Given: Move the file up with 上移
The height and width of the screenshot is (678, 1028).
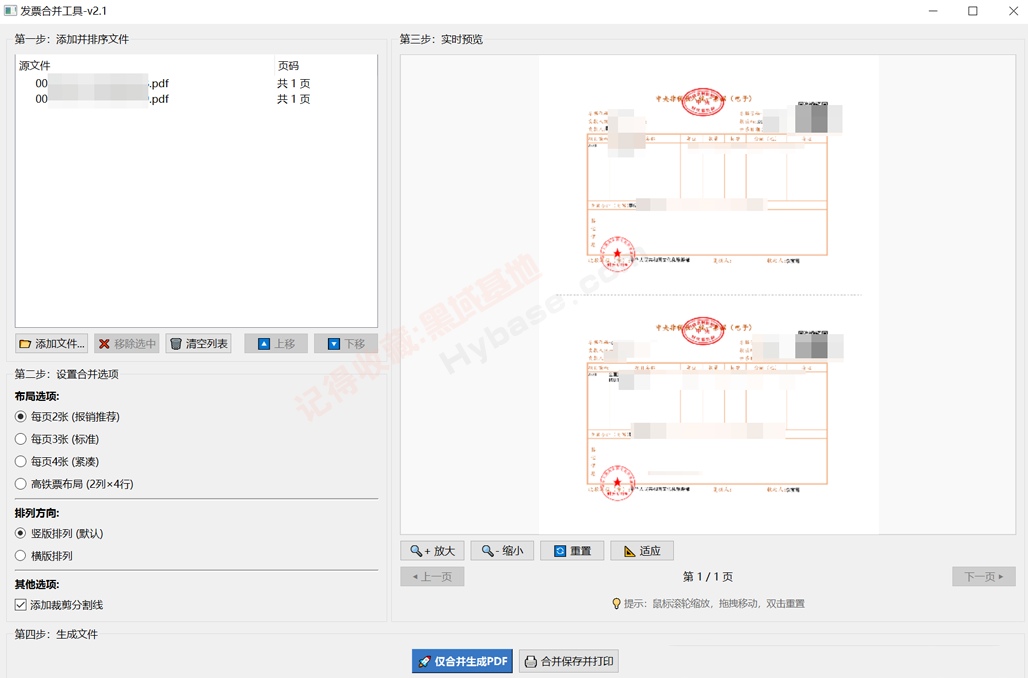Looking at the screenshot, I should [276, 344].
